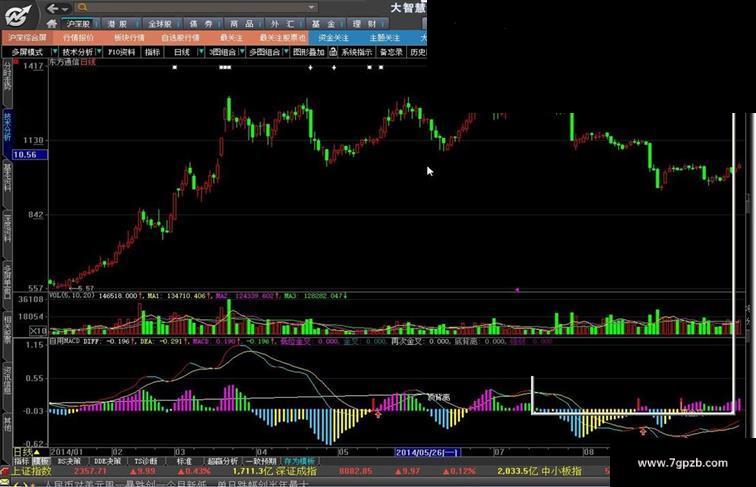This screenshot has height=487, width=756.
Task: Click the orange search magnifier icon
Action: point(82,7)
